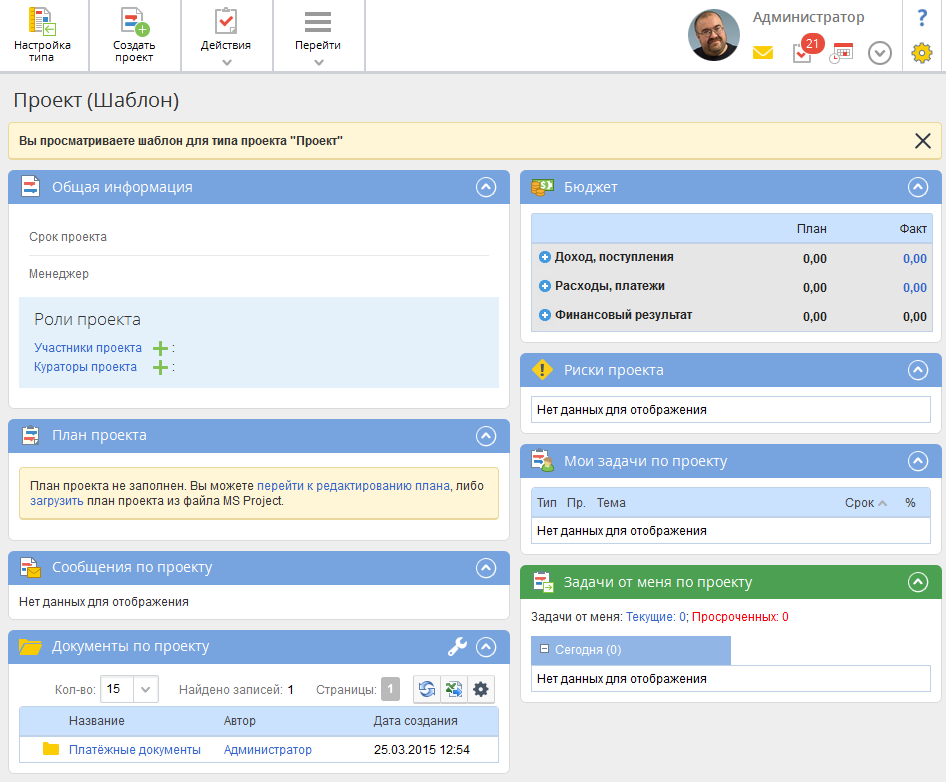Expand the Доход, поступления budget row
The width and height of the screenshot is (946, 782).
pyautogui.click(x=545, y=257)
